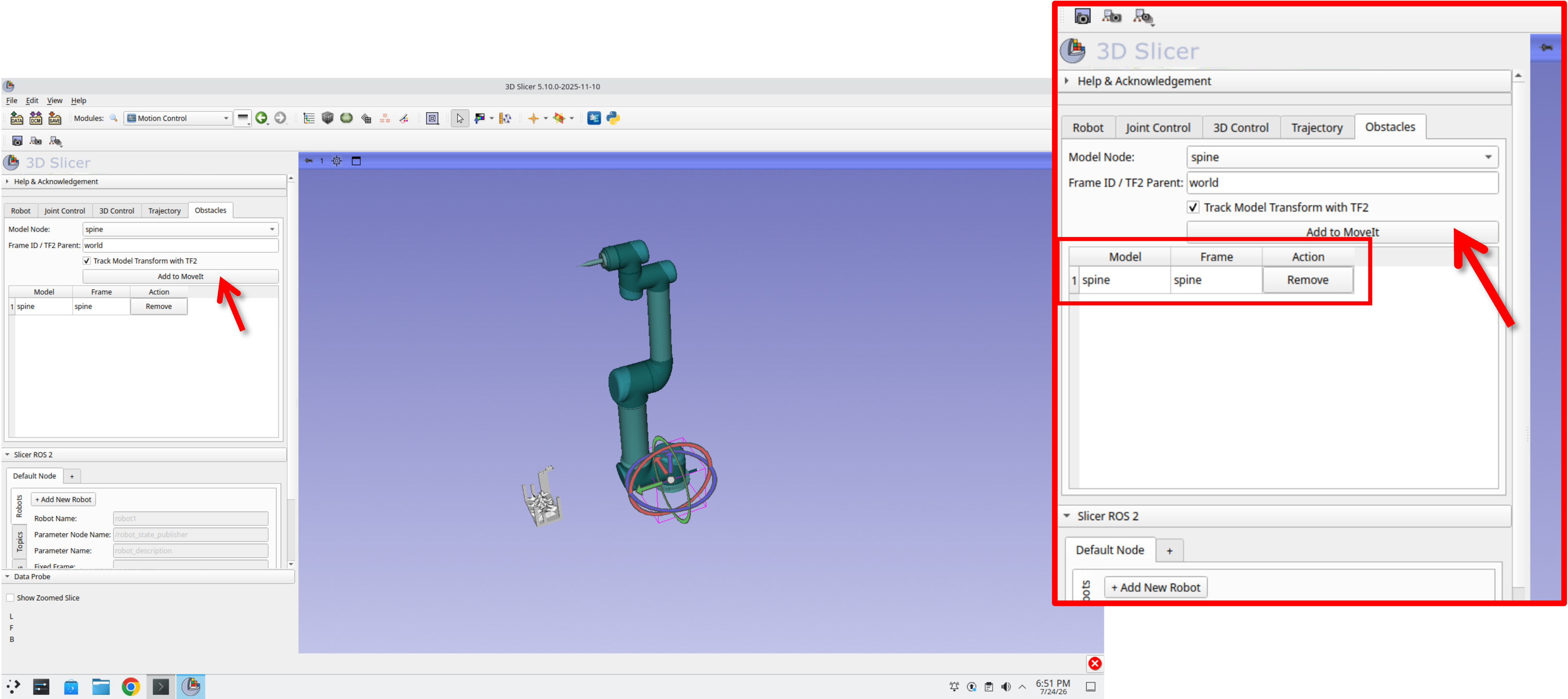Open restore scene view icon in main toolbar
Image resolution: width=1568 pixels, height=699 pixels.
[x=55, y=141]
